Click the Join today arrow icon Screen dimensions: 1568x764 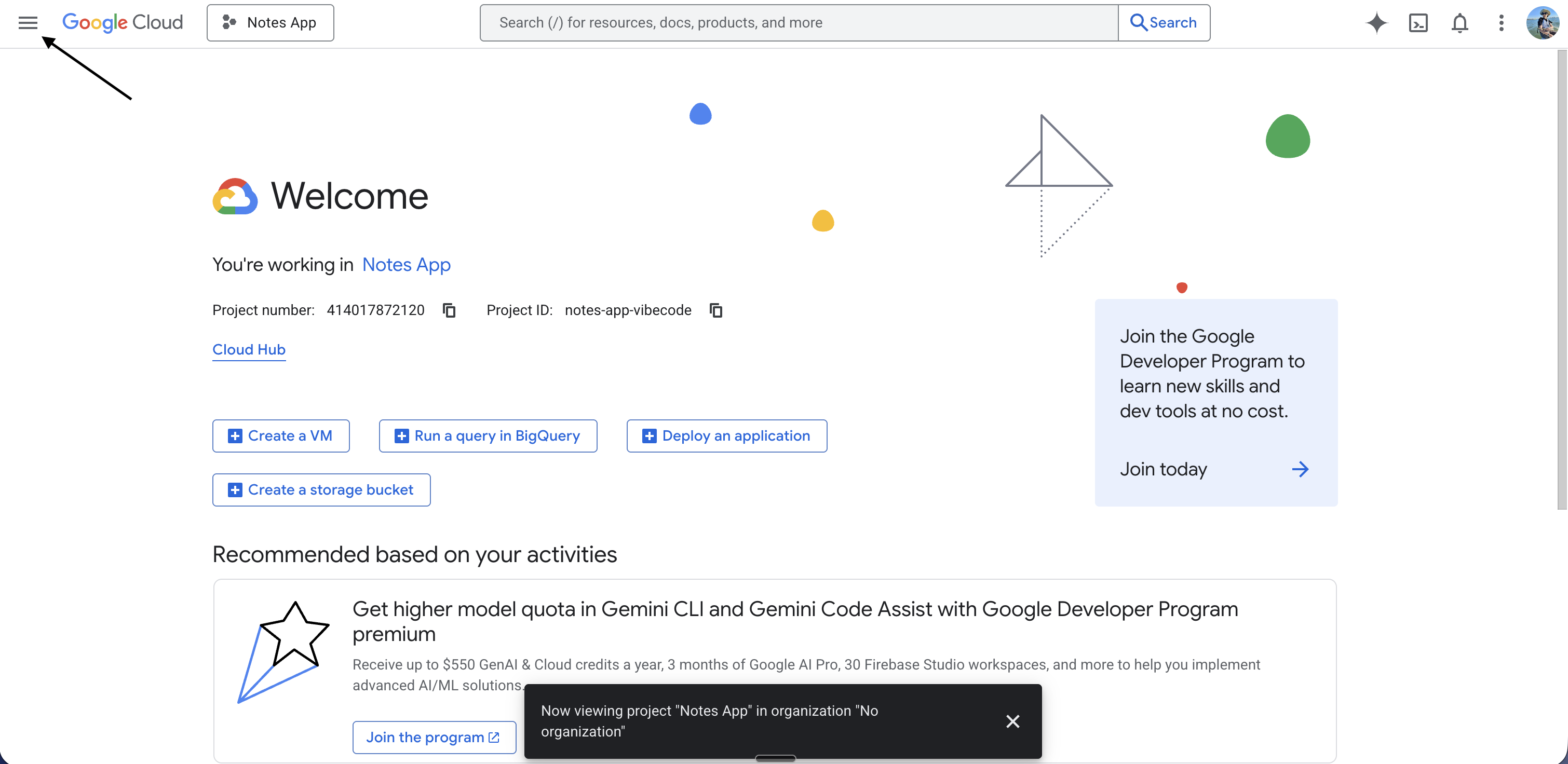[1300, 469]
